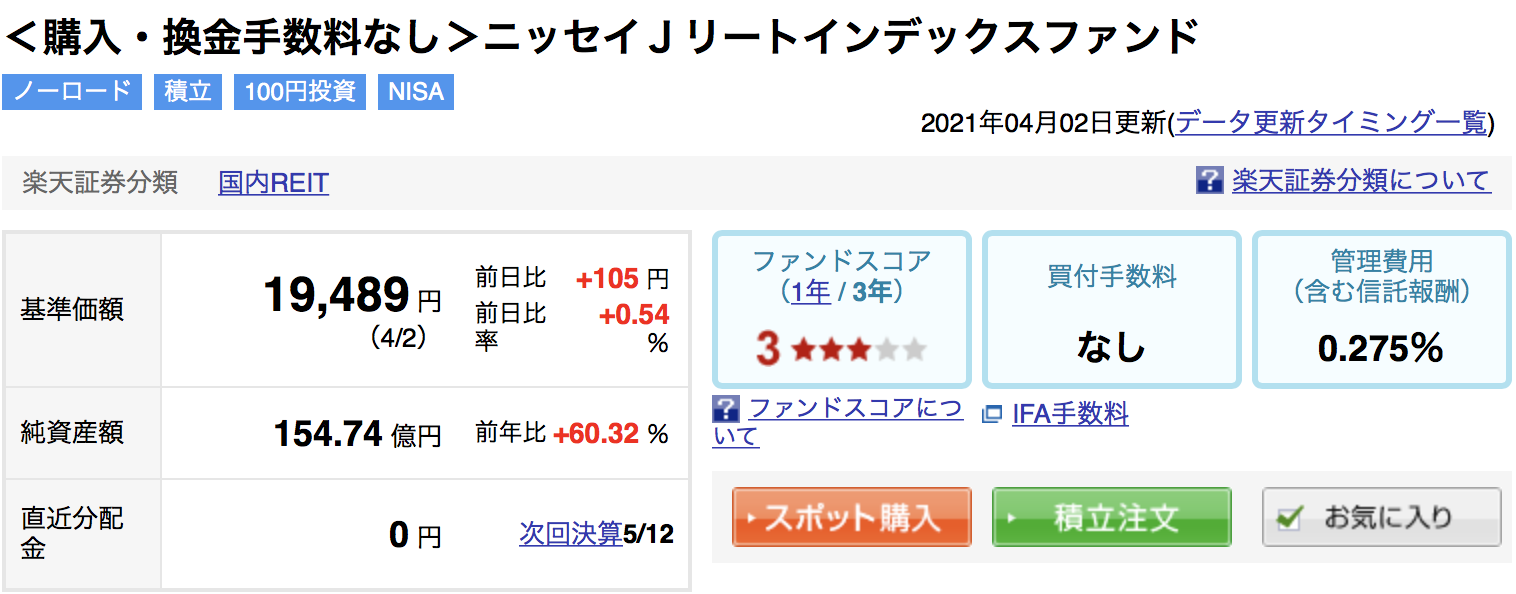Viewport: 1516px width, 594px height.
Task: Click the arrow icon on 積立注文 button
Action: (x=1012, y=518)
